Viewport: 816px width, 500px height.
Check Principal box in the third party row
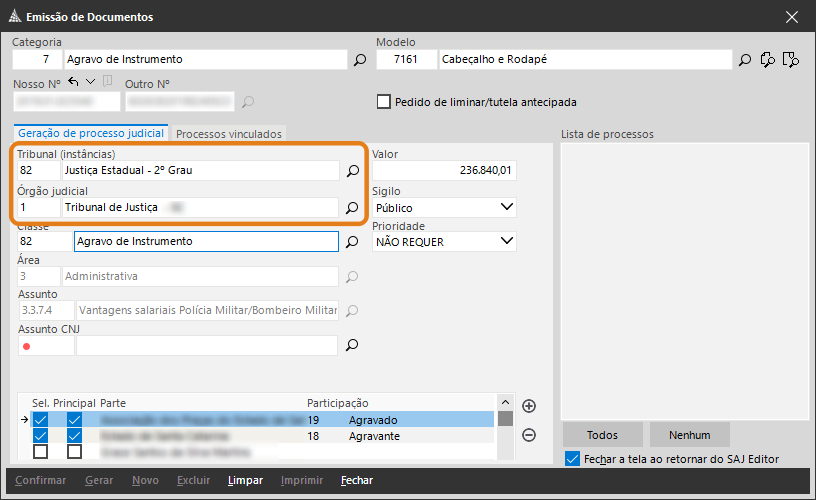pos(74,452)
